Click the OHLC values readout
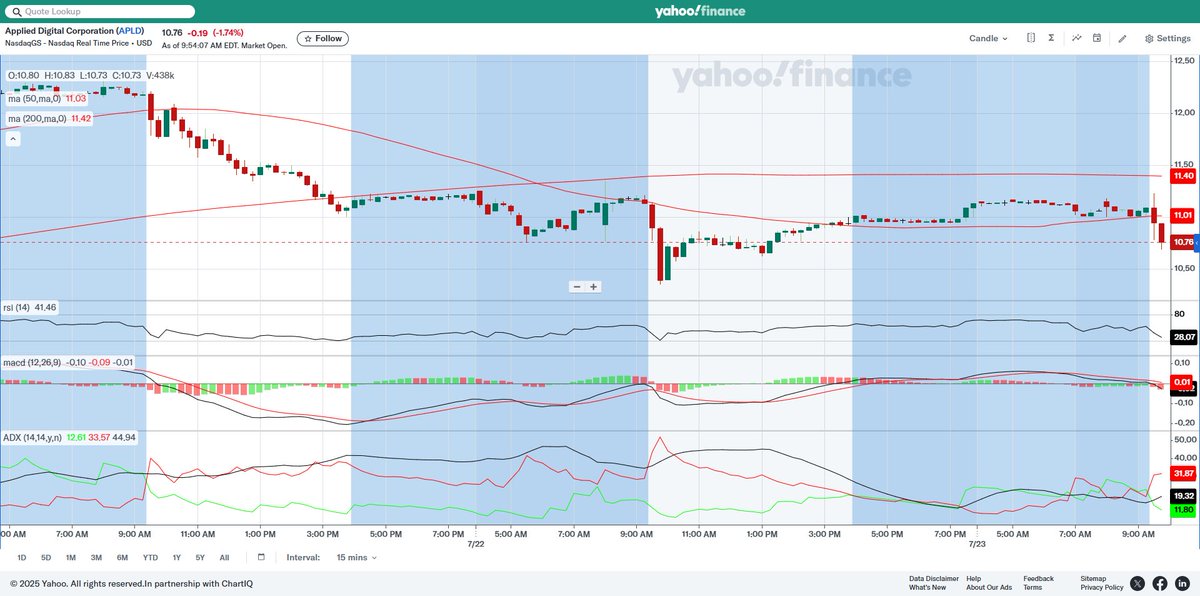 tap(91, 76)
